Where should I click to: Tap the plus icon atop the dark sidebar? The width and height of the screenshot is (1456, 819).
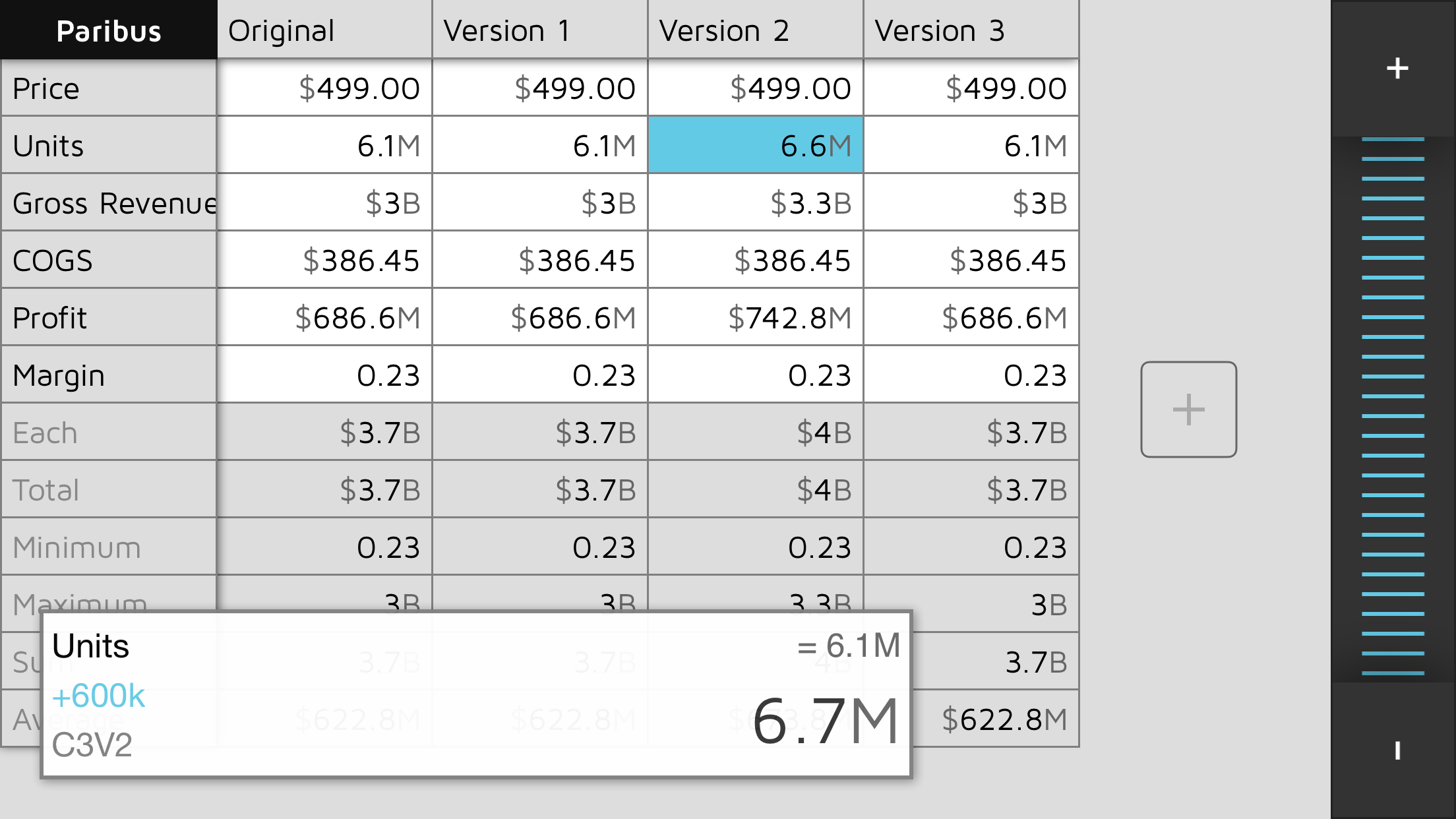click(x=1397, y=68)
